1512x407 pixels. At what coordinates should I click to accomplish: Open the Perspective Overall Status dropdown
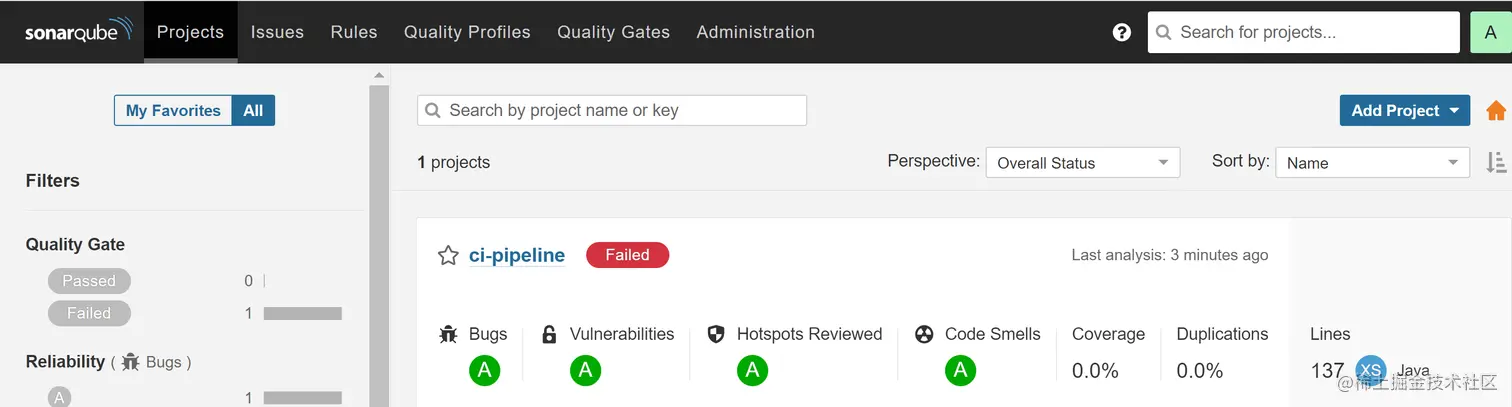(x=1083, y=163)
